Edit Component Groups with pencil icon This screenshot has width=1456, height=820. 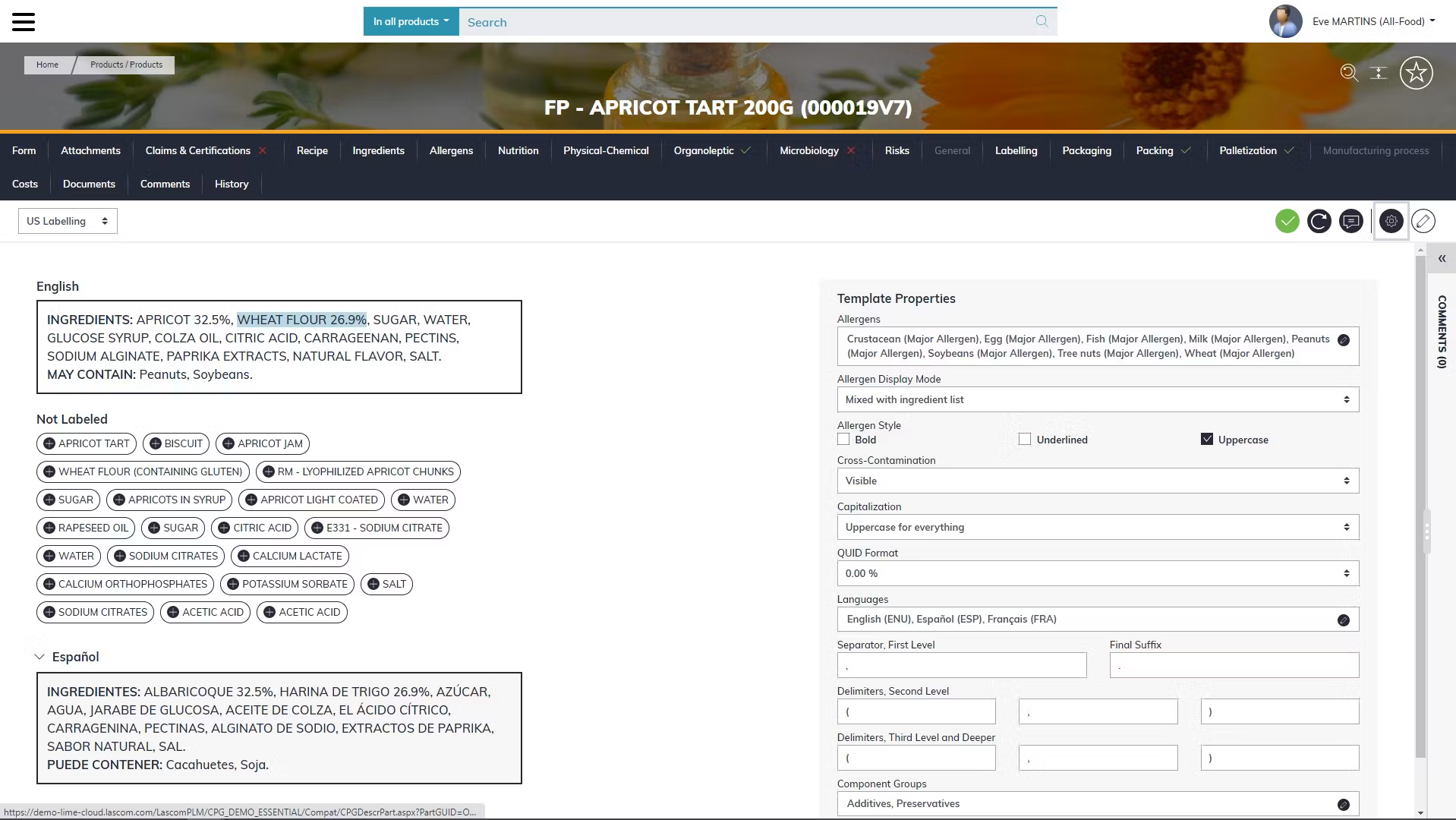click(x=1344, y=805)
